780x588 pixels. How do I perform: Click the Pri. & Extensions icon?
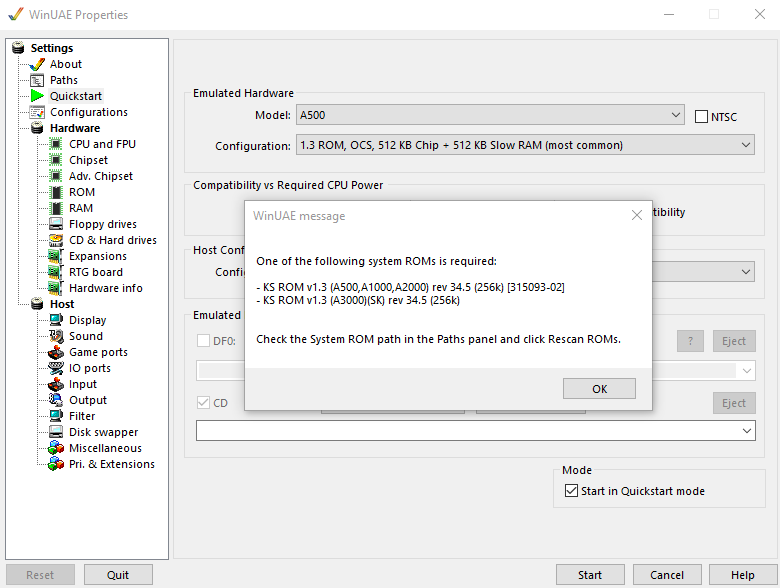point(56,464)
